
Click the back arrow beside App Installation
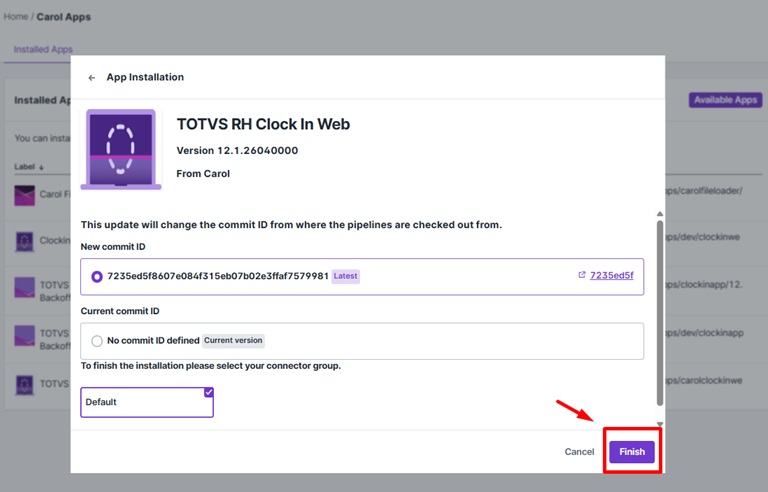tap(92, 77)
